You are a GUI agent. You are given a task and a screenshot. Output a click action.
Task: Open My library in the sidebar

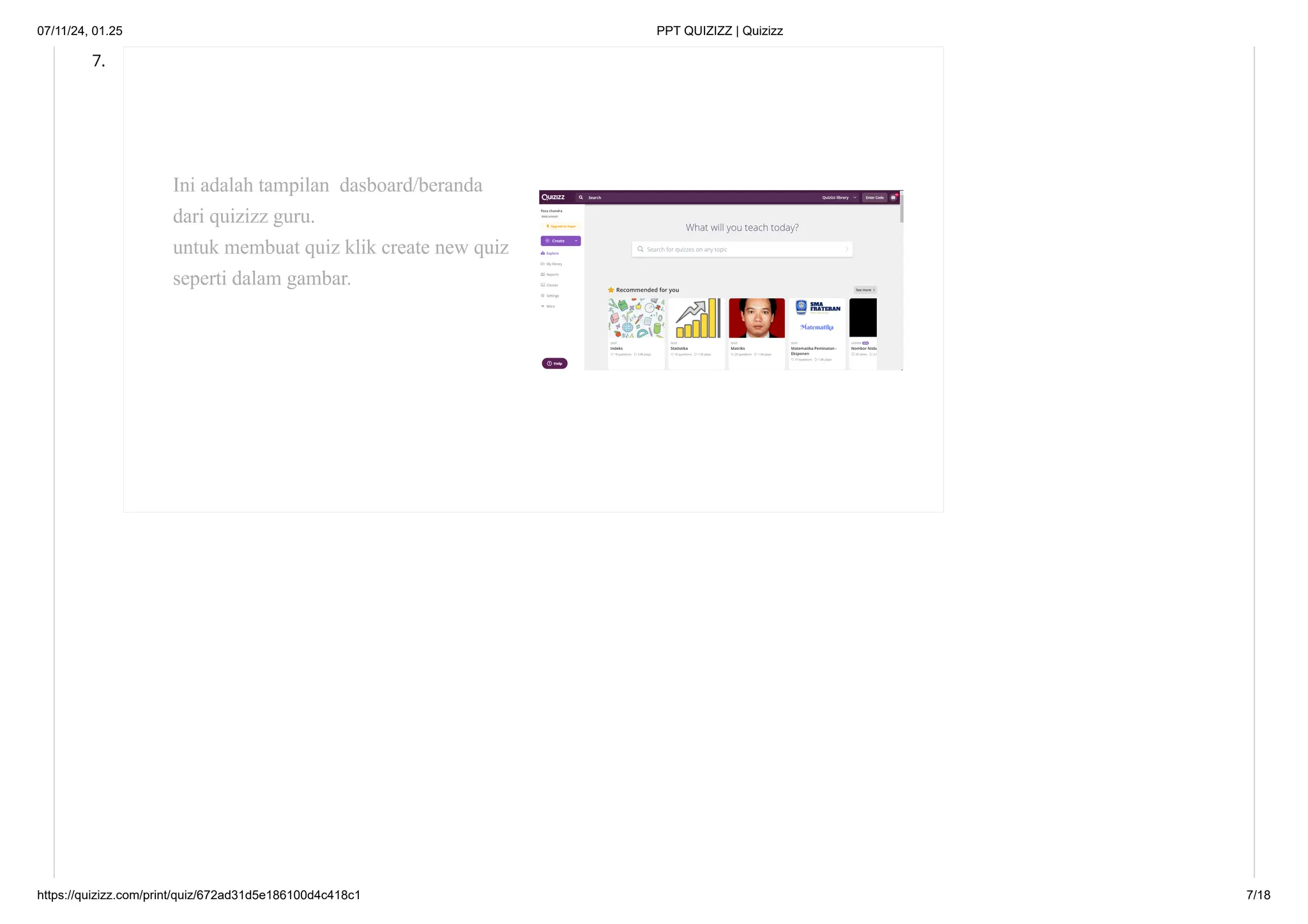pyautogui.click(x=552, y=264)
